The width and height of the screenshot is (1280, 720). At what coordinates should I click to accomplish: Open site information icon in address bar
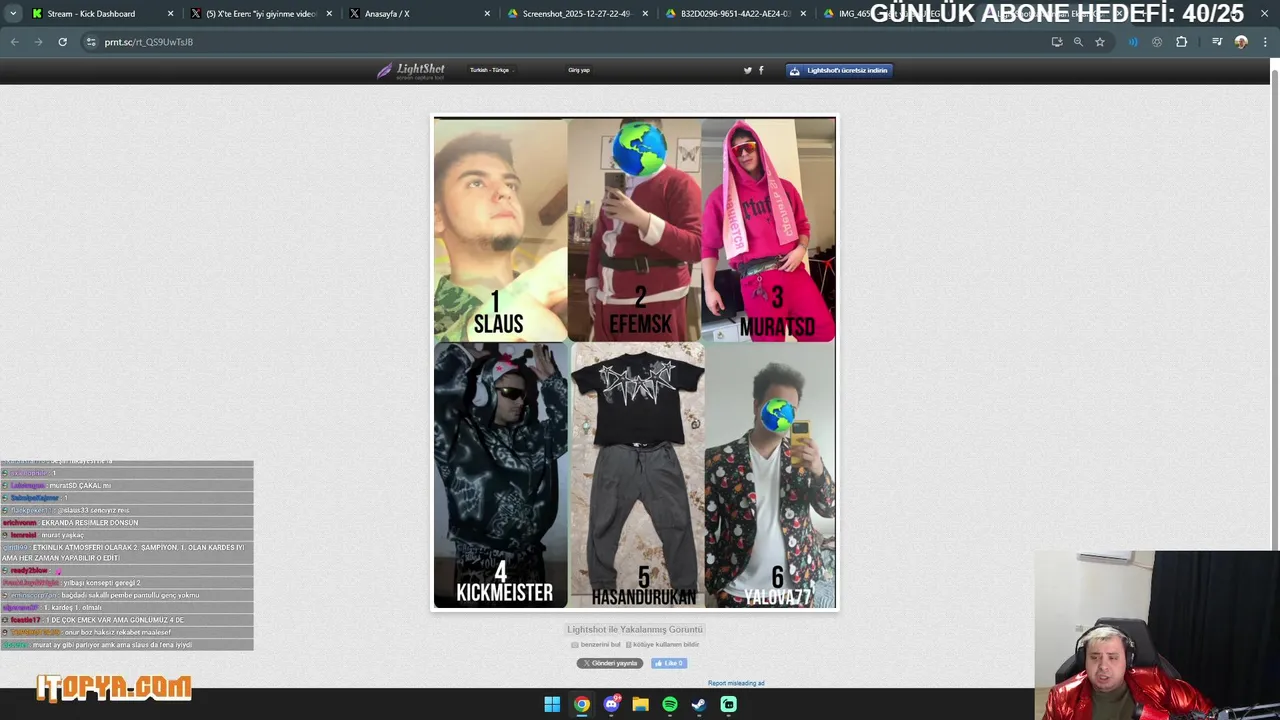pos(91,42)
